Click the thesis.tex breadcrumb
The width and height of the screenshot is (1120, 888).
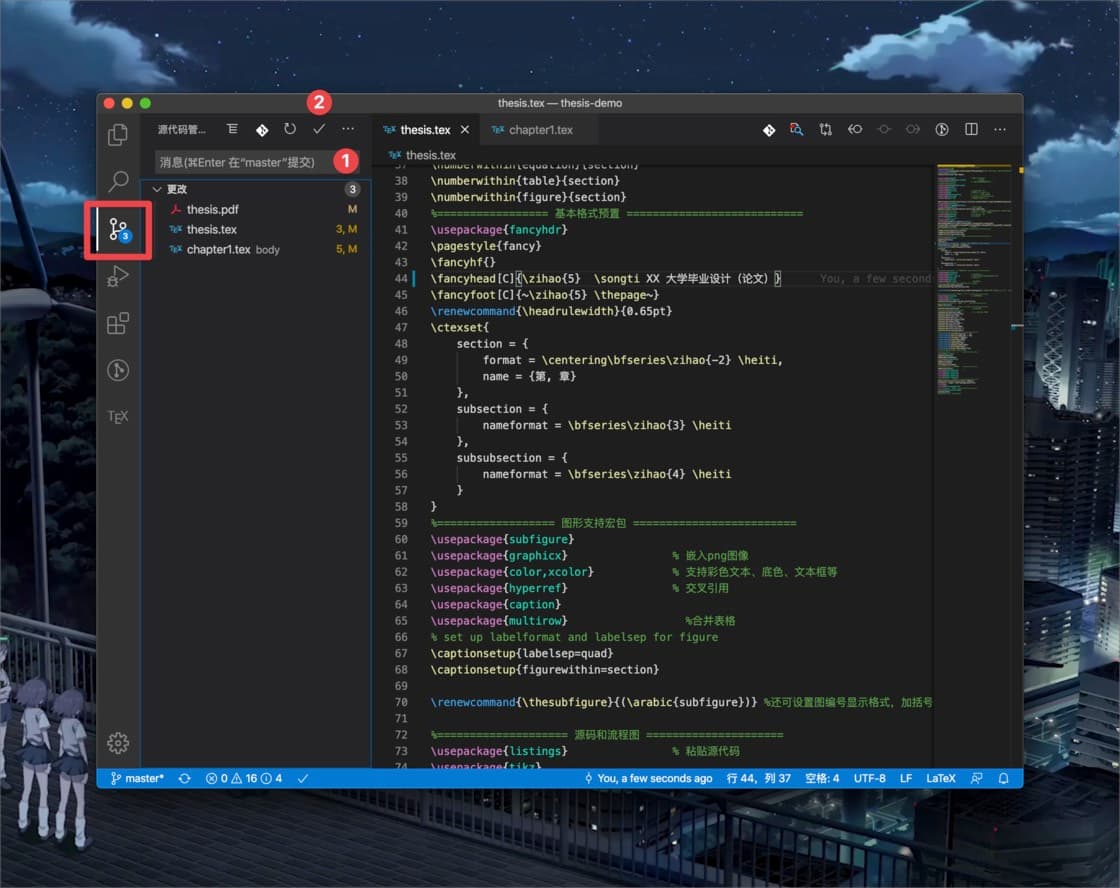(430, 155)
